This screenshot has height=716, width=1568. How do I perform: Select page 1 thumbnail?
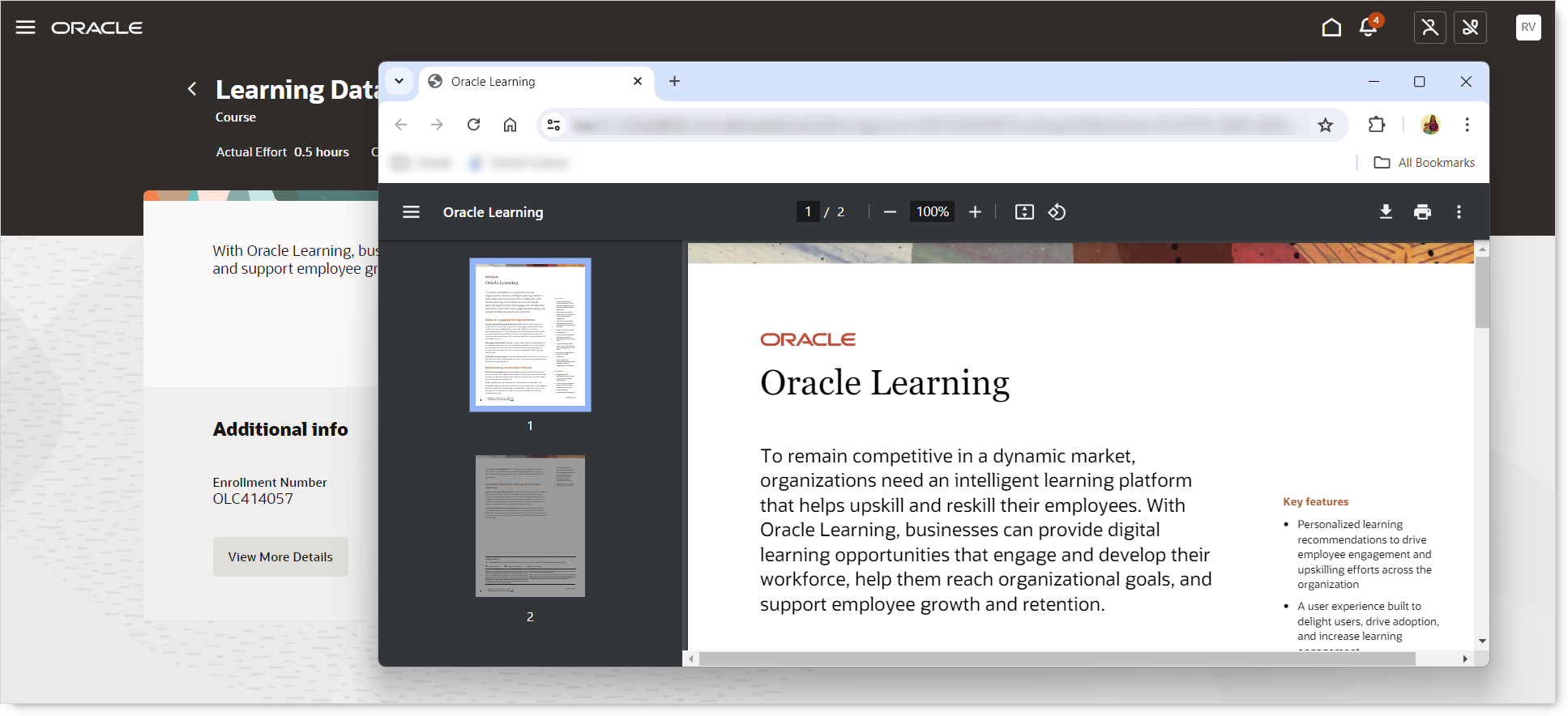click(530, 335)
